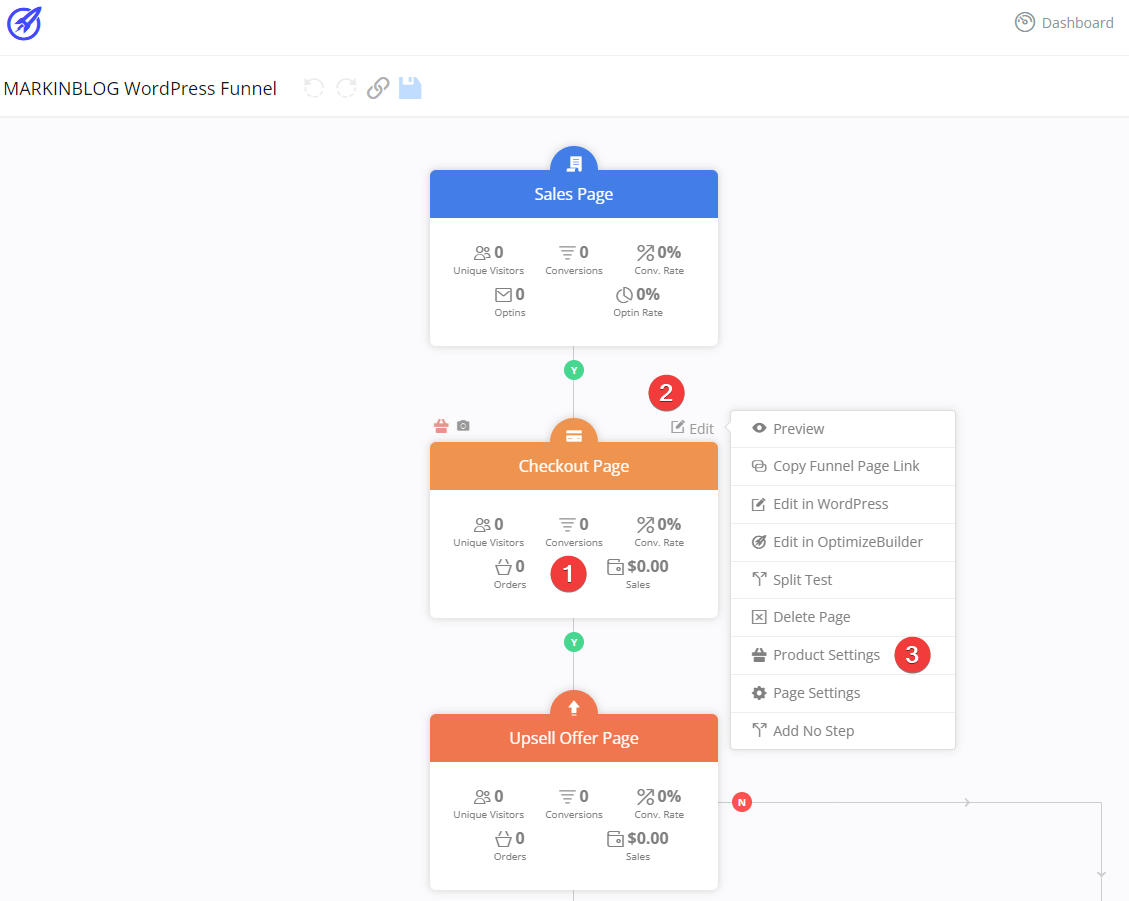Image resolution: width=1129 pixels, height=901 pixels.
Task: Select Delete Page from the menu
Action: pos(811,617)
